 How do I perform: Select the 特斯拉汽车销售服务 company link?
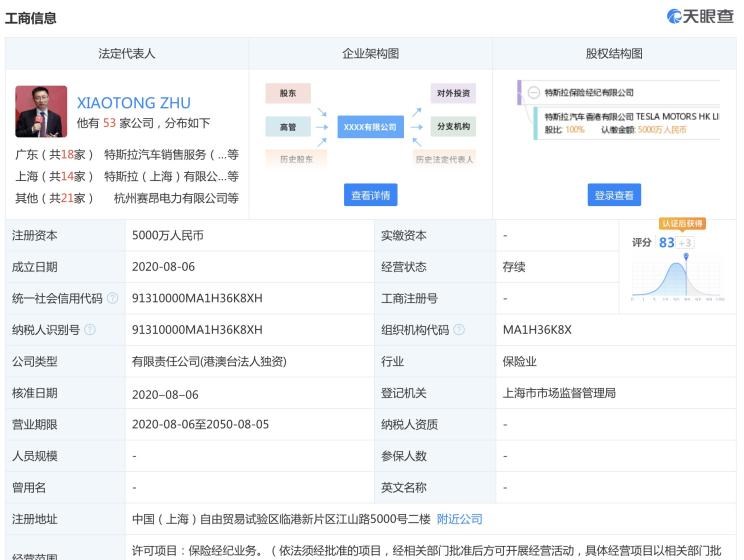(171, 155)
